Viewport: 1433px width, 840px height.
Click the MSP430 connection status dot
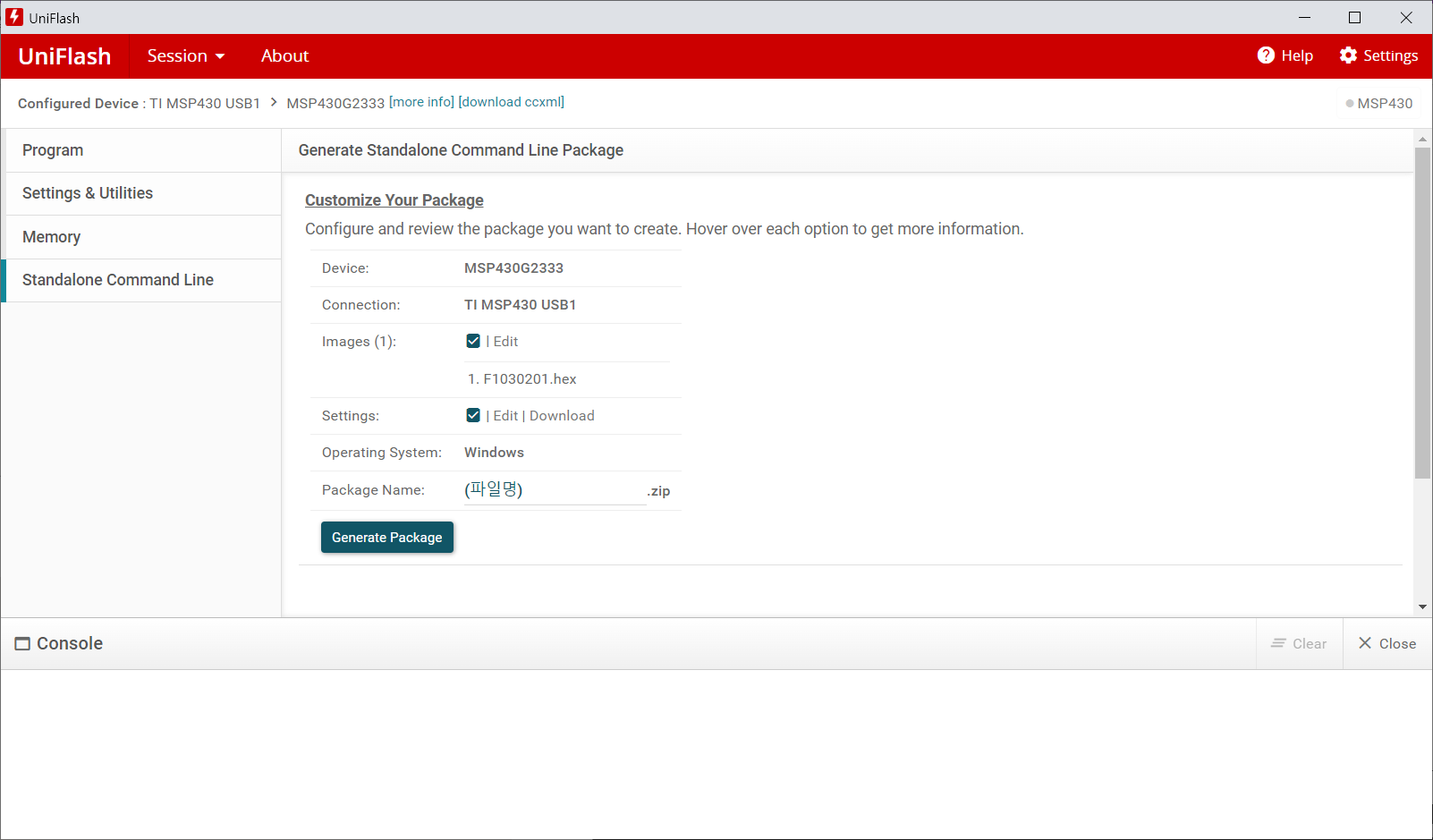1350,104
